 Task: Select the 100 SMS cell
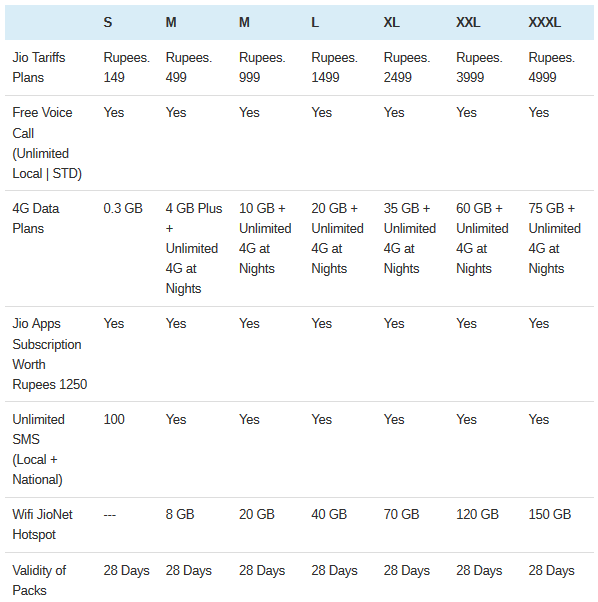click(114, 419)
